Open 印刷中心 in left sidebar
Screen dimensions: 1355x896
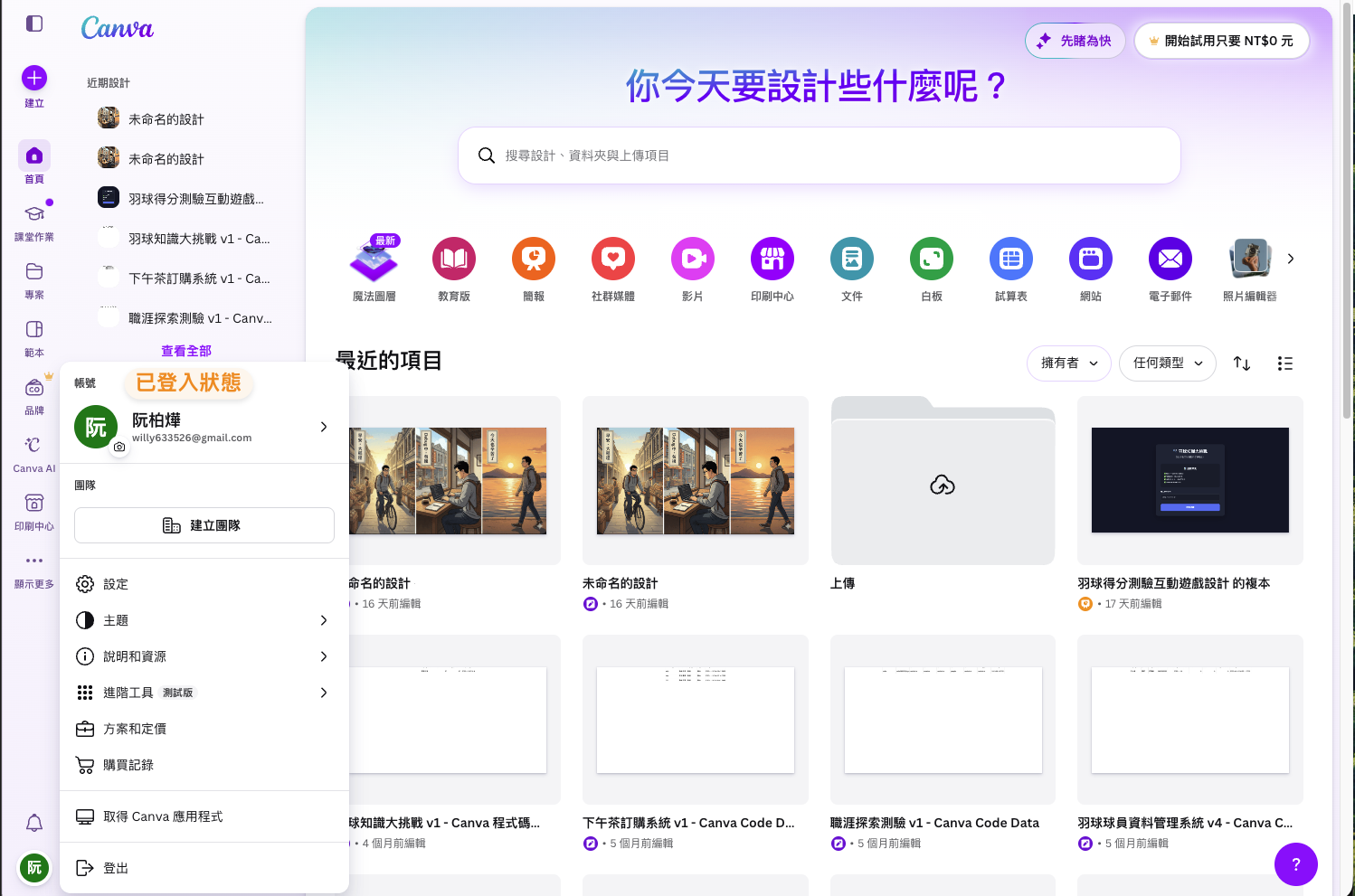(34, 511)
